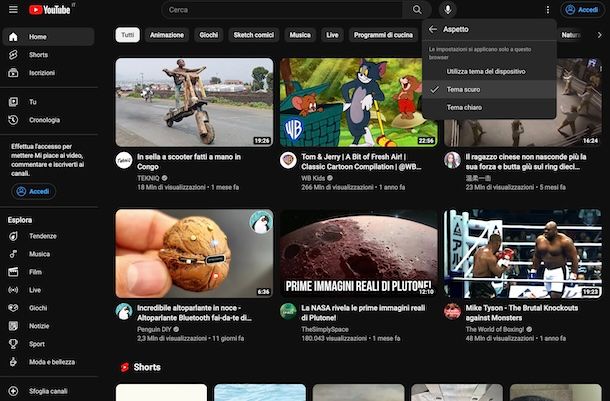Image resolution: width=610 pixels, height=401 pixels.
Task: Click the search magnifier button
Action: 417,10
